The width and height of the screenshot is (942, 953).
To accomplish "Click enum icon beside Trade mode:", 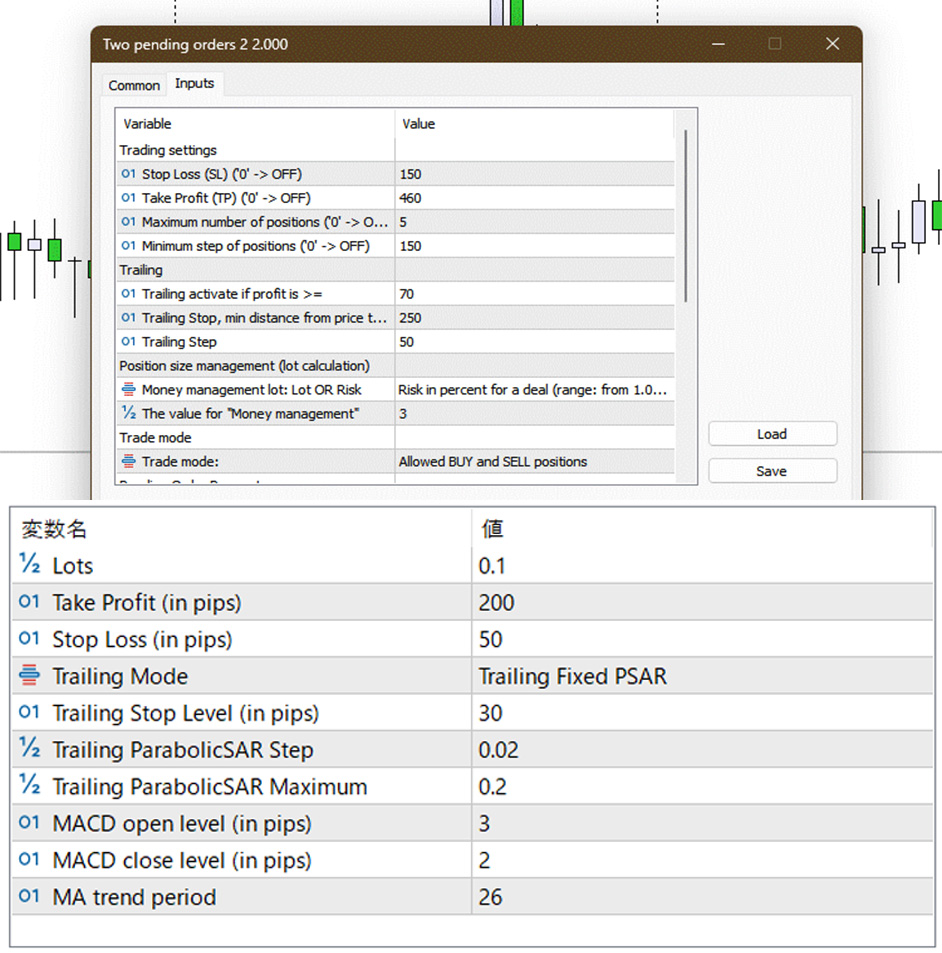I will (x=128, y=461).
